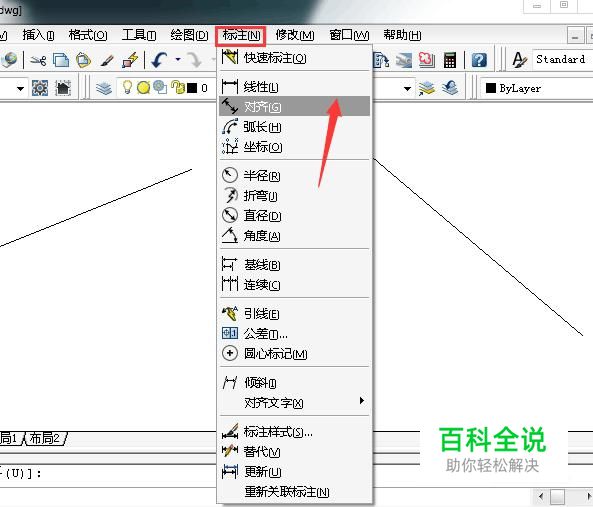Click the sheet set manager icon
Image resolution: width=593 pixels, height=507 pixels.
tap(404, 60)
